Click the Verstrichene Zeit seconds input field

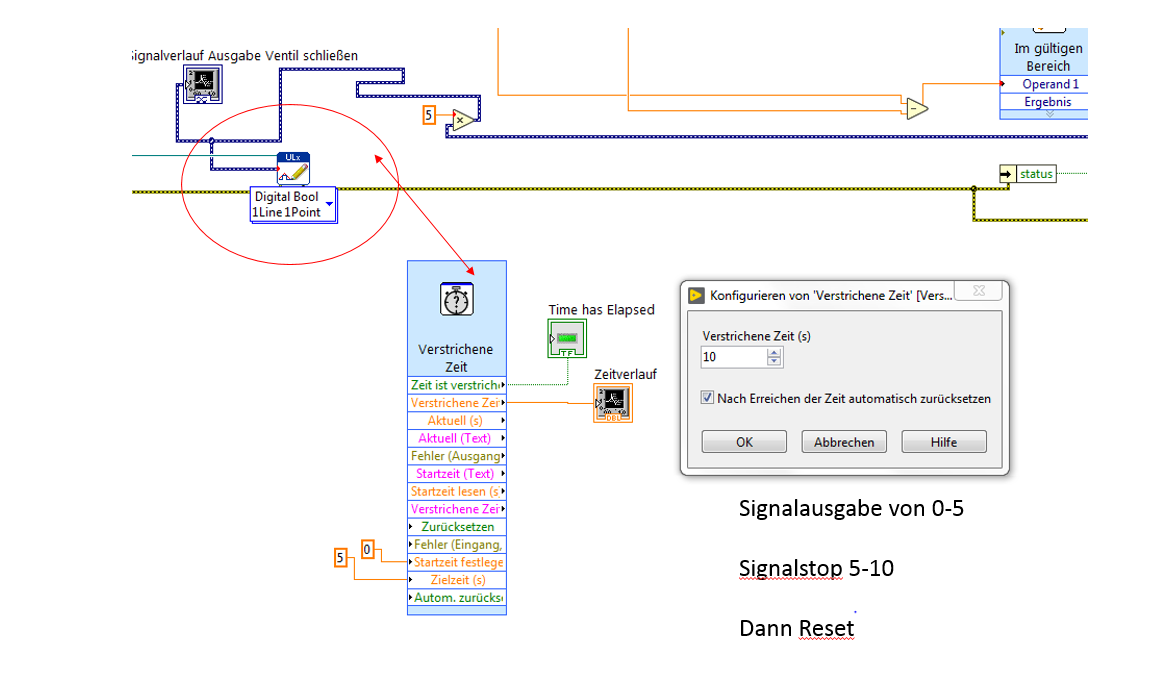pos(734,357)
